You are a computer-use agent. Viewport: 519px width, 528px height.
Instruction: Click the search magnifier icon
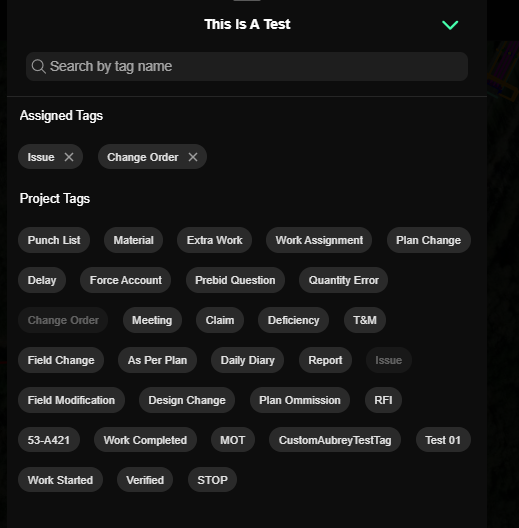(x=38, y=66)
